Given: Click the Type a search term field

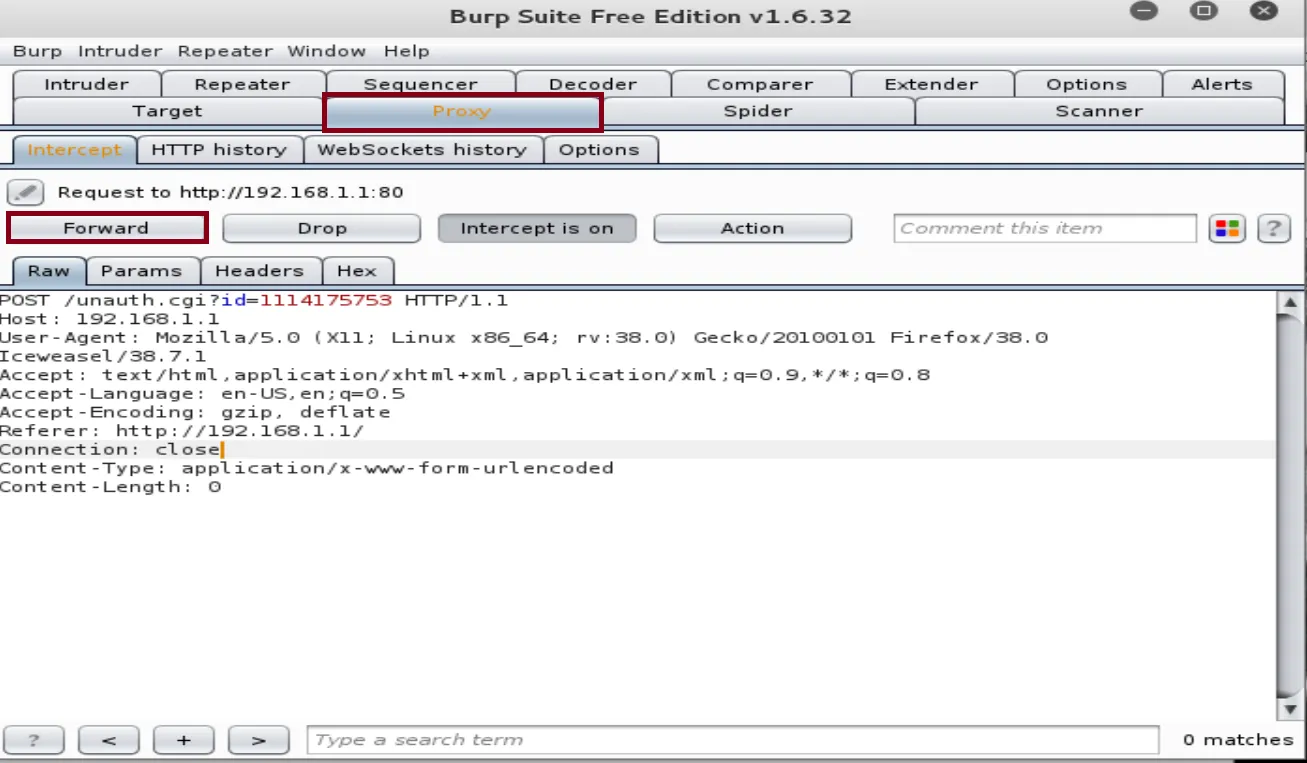Looking at the screenshot, I should tap(733, 741).
